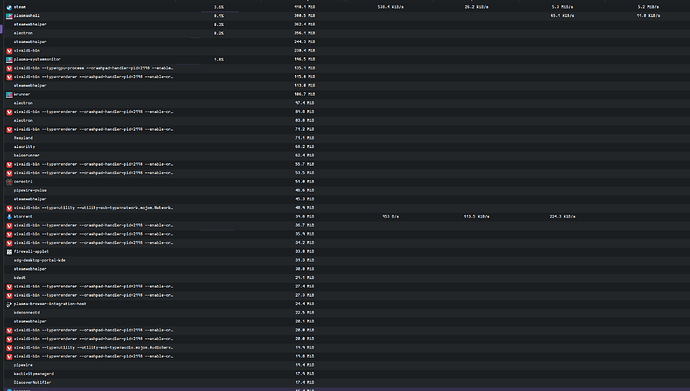
Task: Click the memory value in the krunner row
Action: (305, 94)
